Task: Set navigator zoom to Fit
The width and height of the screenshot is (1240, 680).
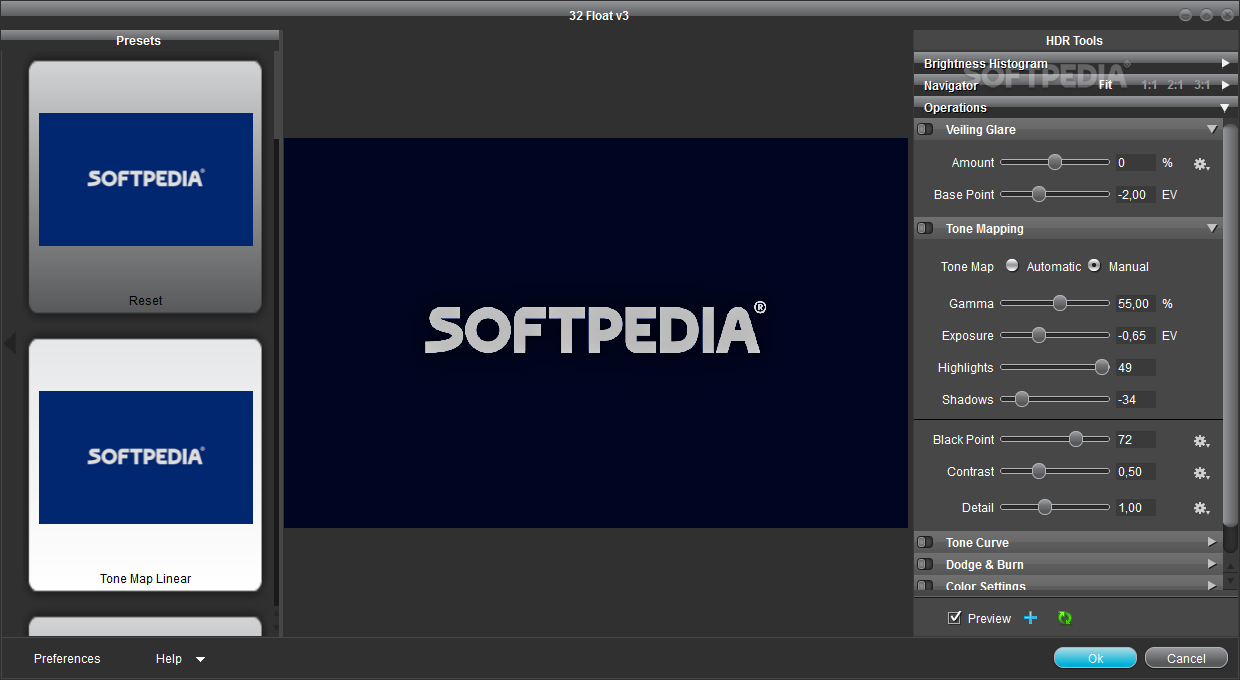Action: point(1105,85)
